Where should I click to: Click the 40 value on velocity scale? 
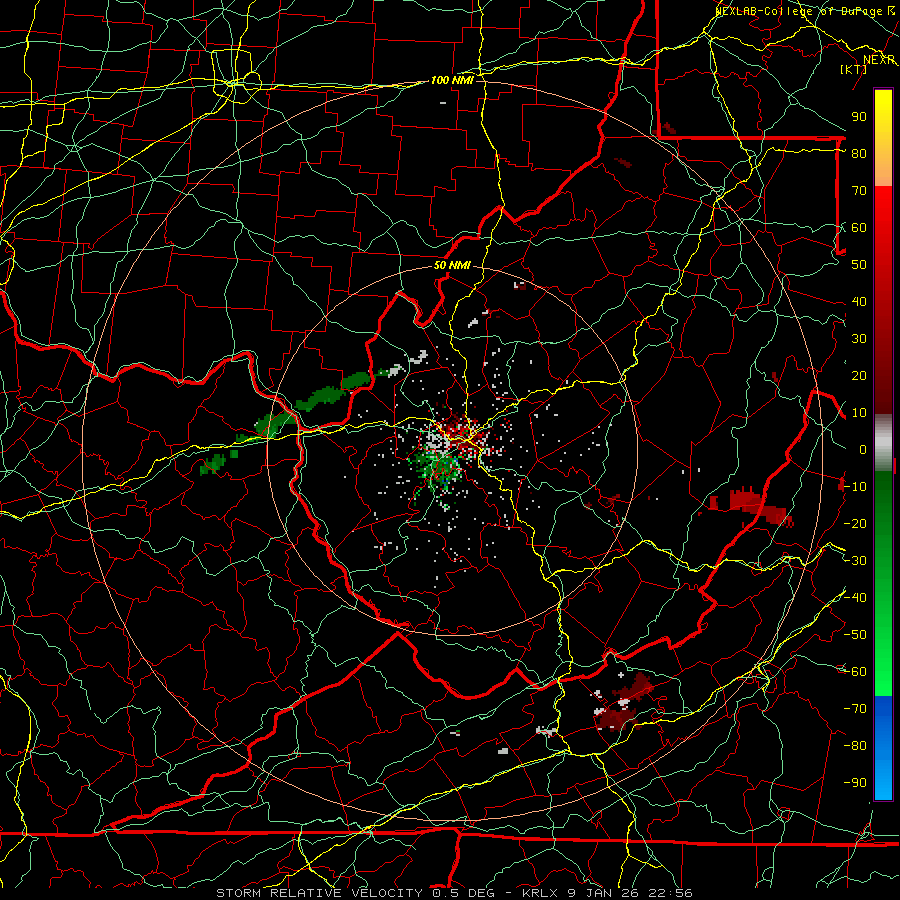tap(859, 301)
